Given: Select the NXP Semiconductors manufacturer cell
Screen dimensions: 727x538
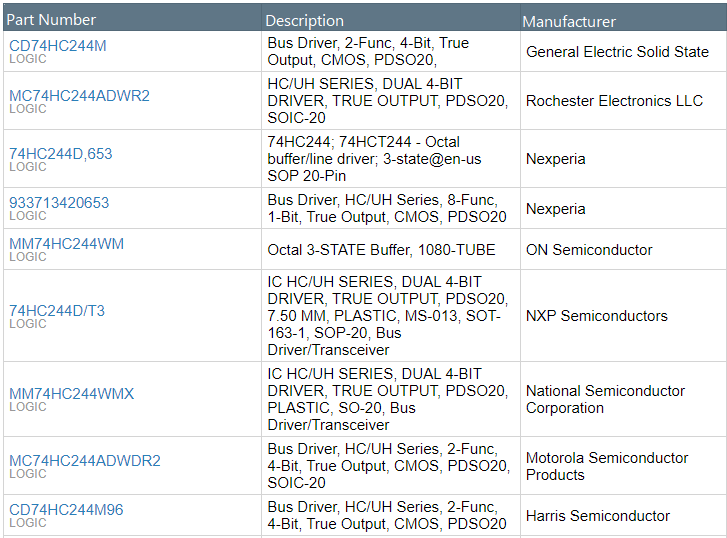Looking at the screenshot, I should (x=596, y=316).
